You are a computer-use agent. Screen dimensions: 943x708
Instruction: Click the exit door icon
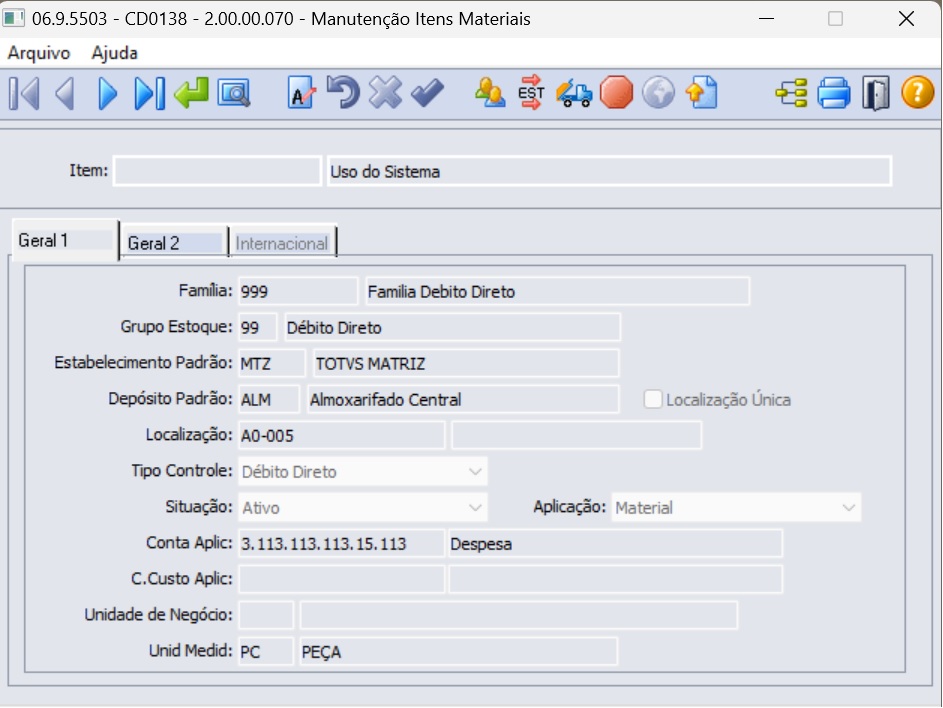[x=876, y=93]
